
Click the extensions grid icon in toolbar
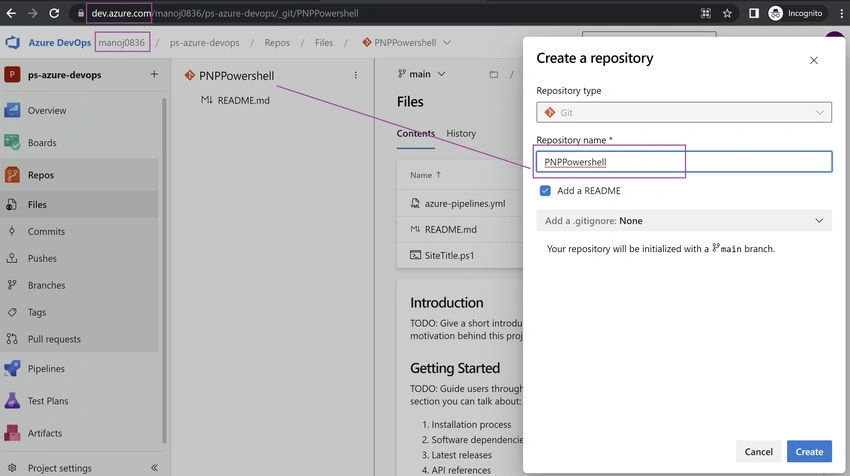(705, 13)
